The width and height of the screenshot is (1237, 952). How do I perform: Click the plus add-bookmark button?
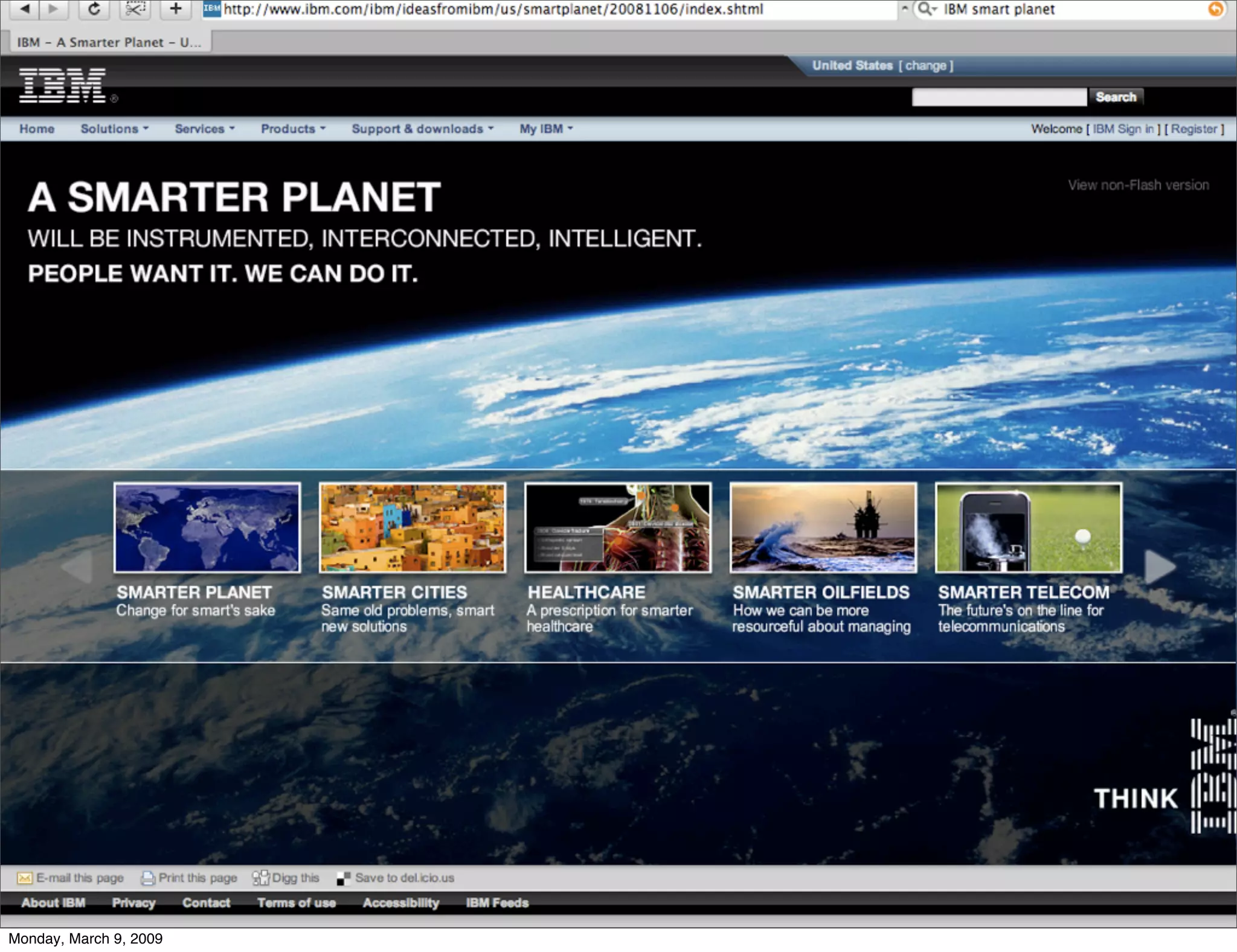(x=175, y=8)
